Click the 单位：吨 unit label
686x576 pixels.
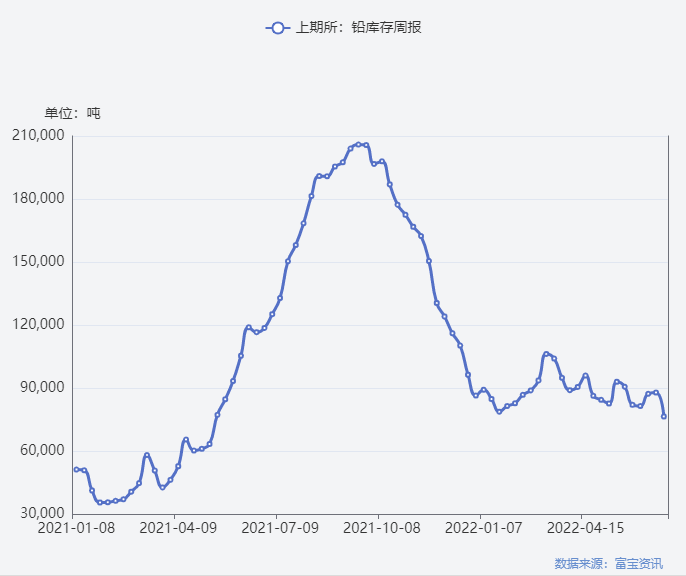click(x=72, y=113)
